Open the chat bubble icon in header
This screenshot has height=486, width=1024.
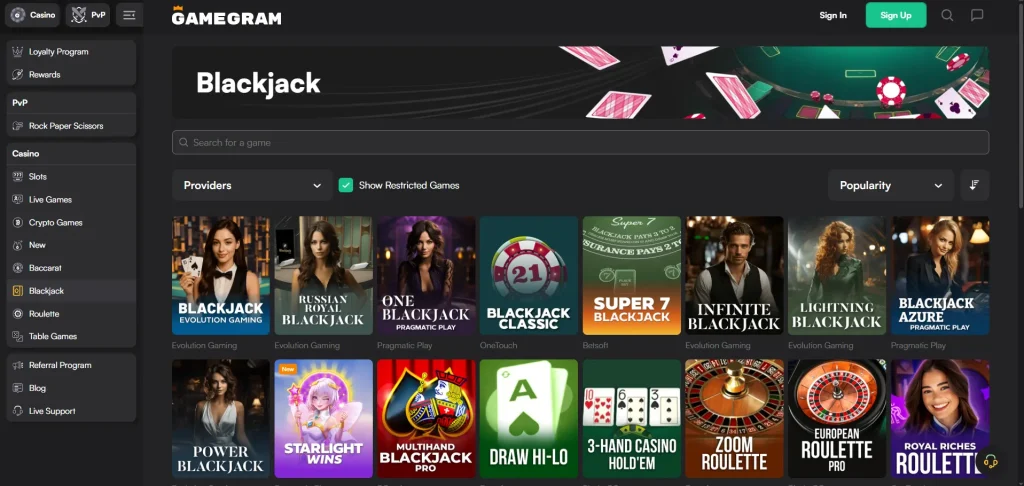pyautogui.click(x=977, y=15)
